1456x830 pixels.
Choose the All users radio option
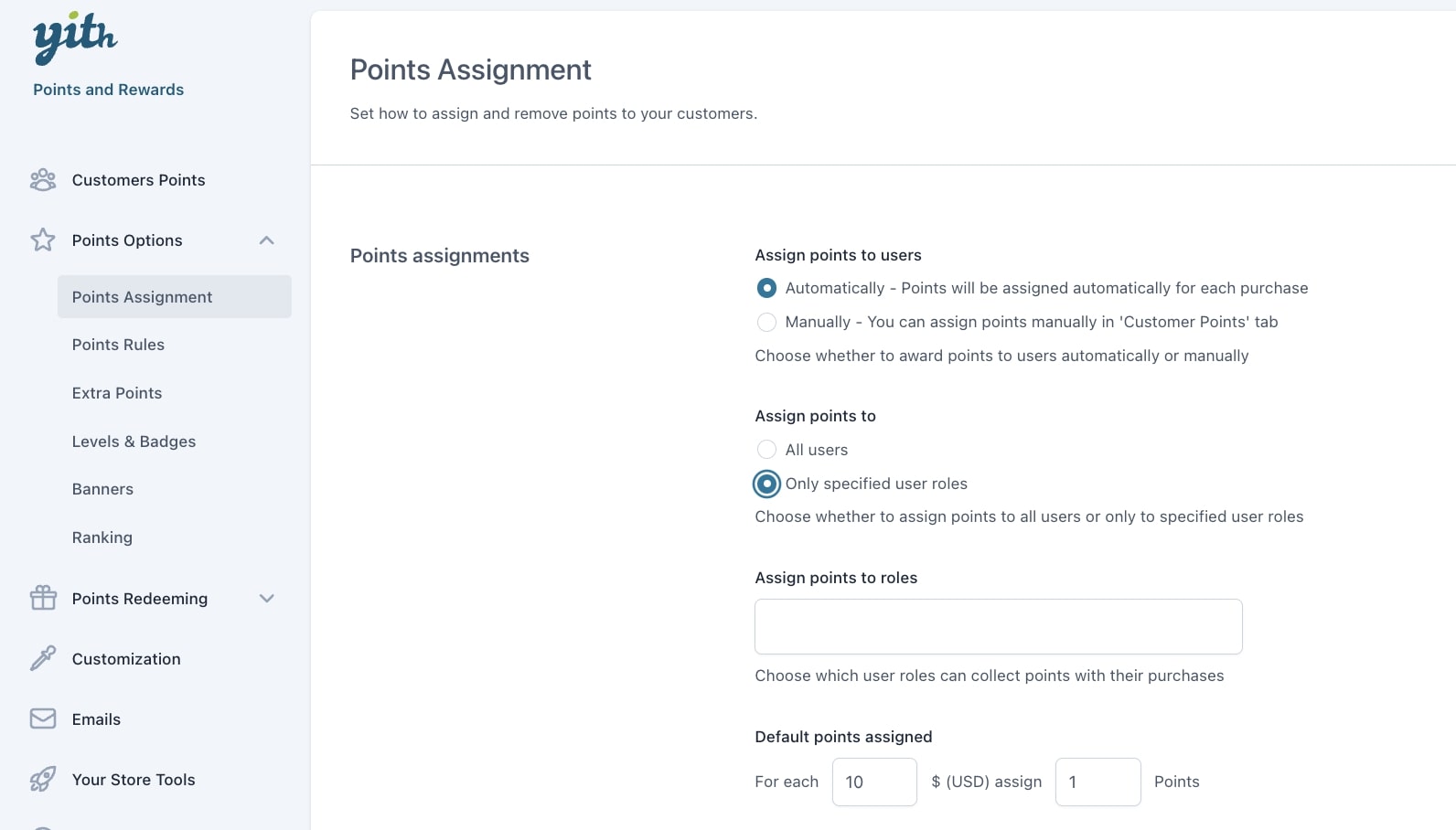pyautogui.click(x=766, y=450)
